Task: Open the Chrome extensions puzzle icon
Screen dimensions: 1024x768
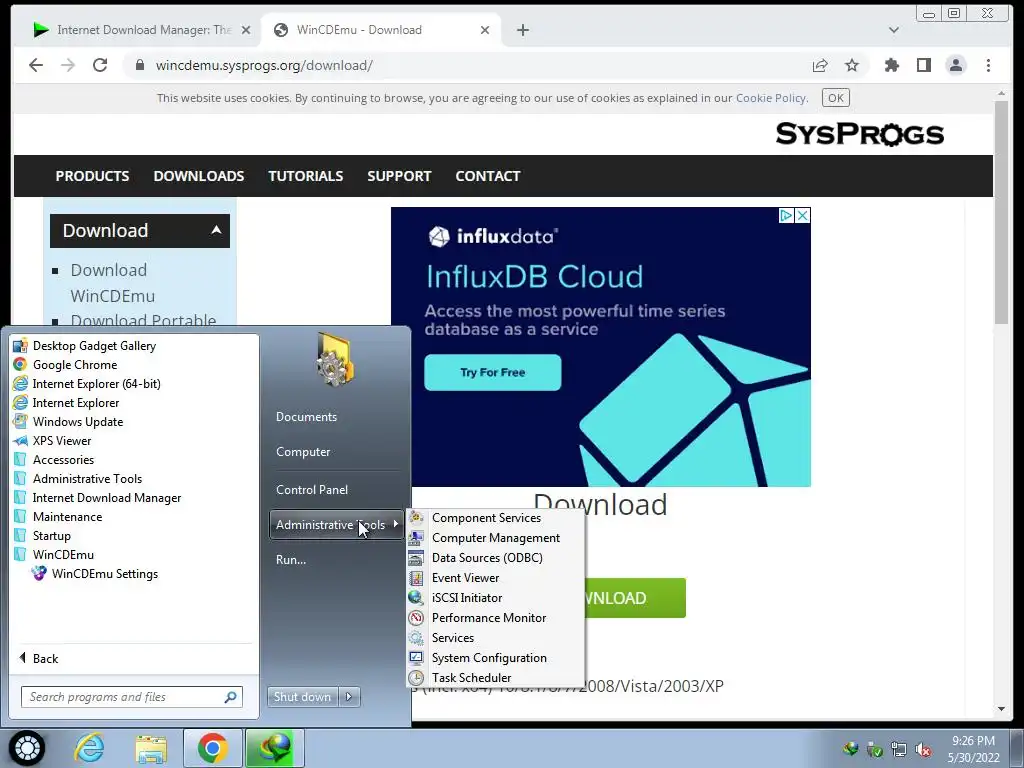Action: pyautogui.click(x=891, y=65)
